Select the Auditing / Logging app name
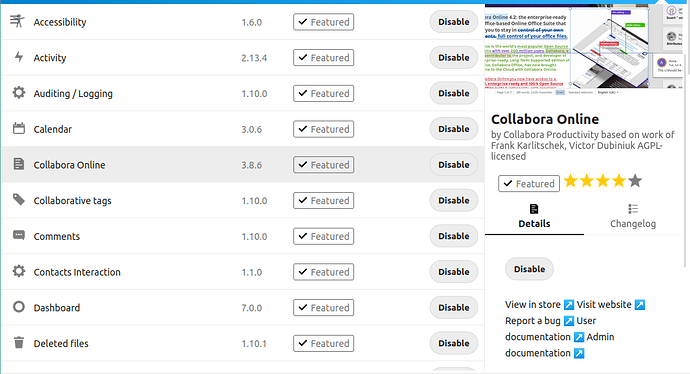Screen dimensions: 690x374 [73, 93]
